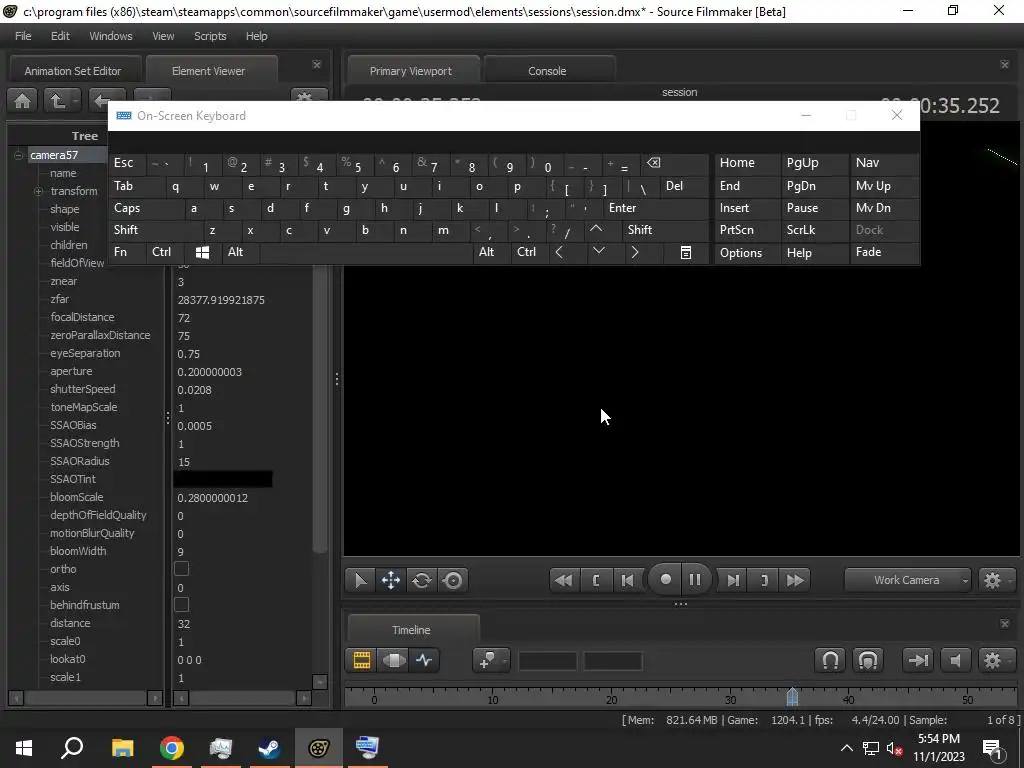Image resolution: width=1024 pixels, height=768 pixels.
Task: Click the up-one-level arrow in Element Viewer
Action: [x=57, y=101]
